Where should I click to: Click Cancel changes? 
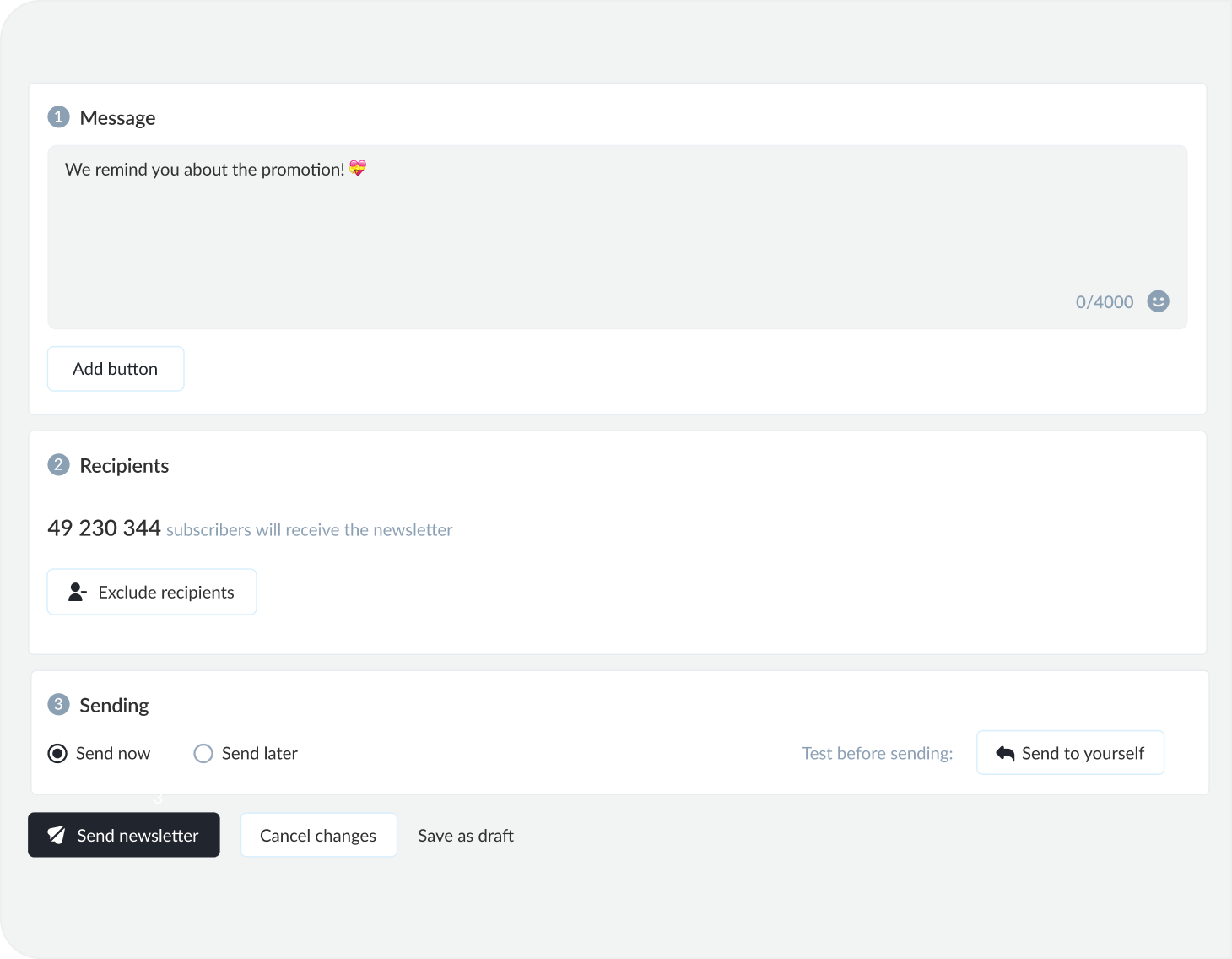pos(318,835)
